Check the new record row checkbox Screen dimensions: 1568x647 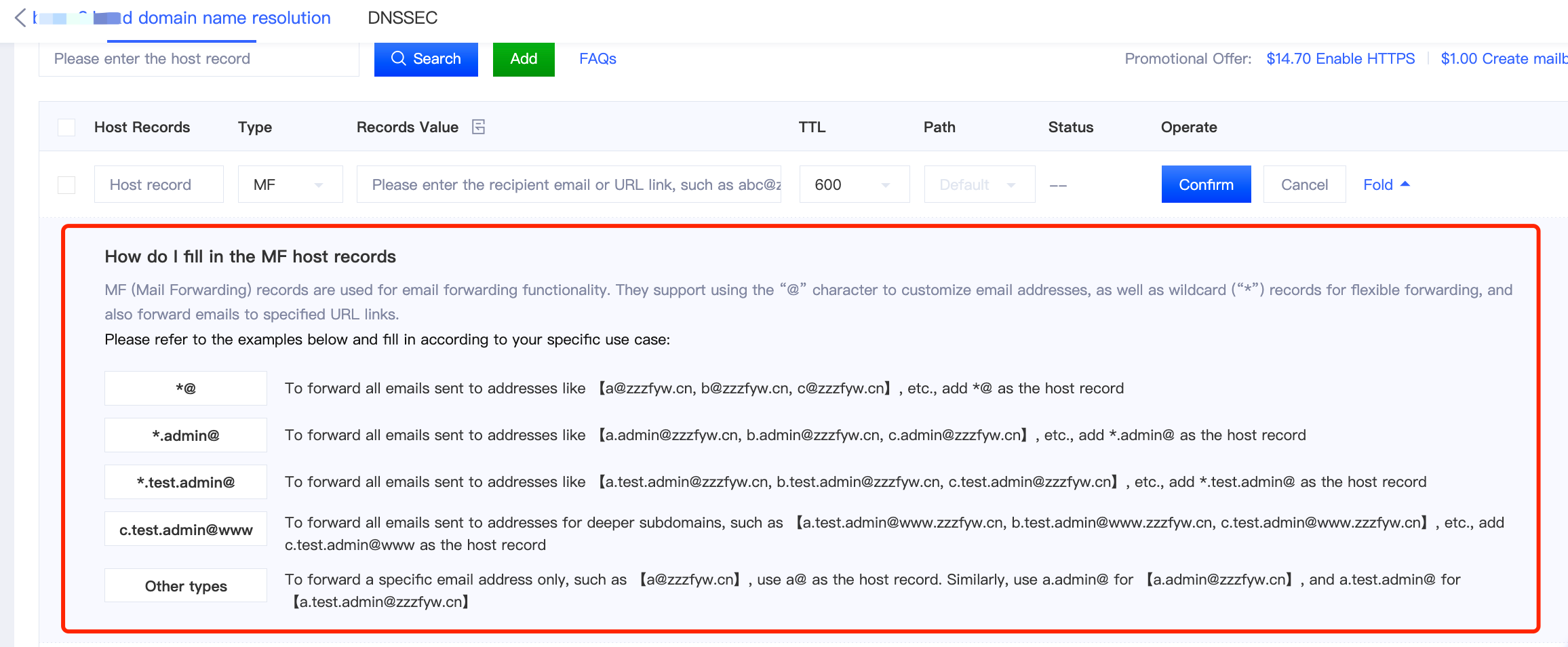click(66, 184)
